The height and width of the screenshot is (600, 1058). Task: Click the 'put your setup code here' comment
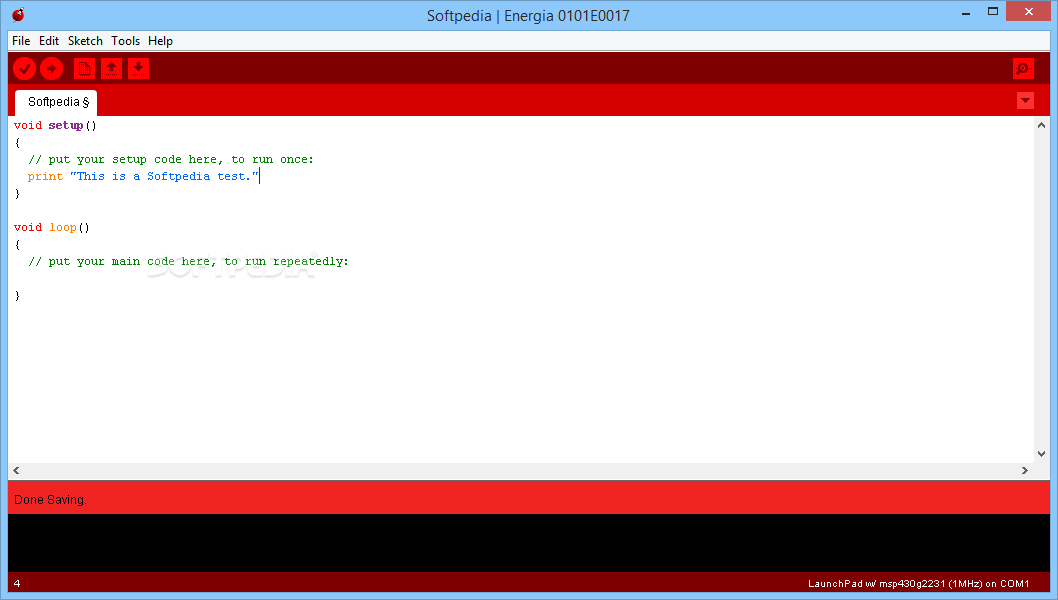point(171,159)
